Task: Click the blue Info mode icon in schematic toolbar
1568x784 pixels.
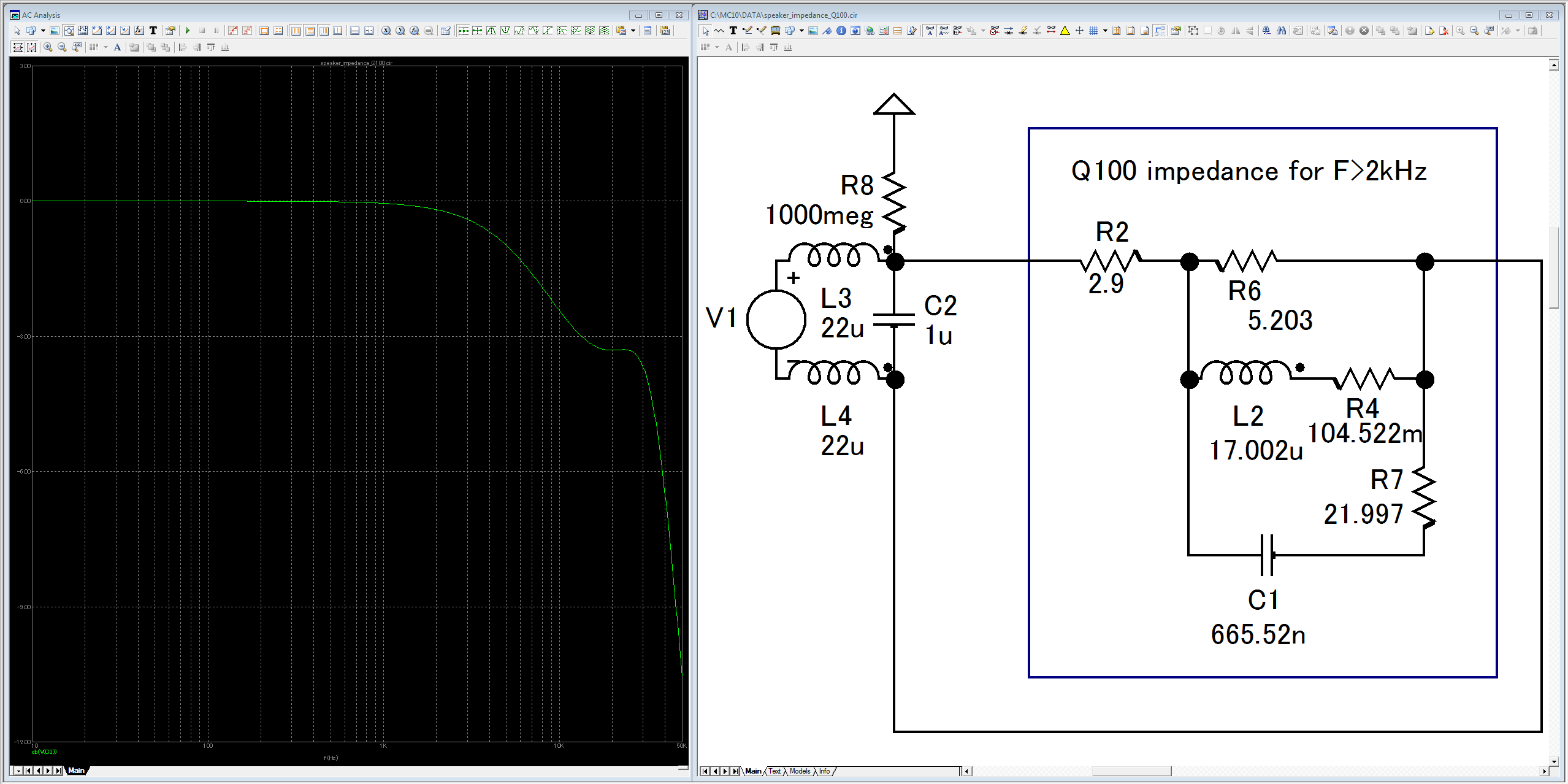Action: pos(841,31)
